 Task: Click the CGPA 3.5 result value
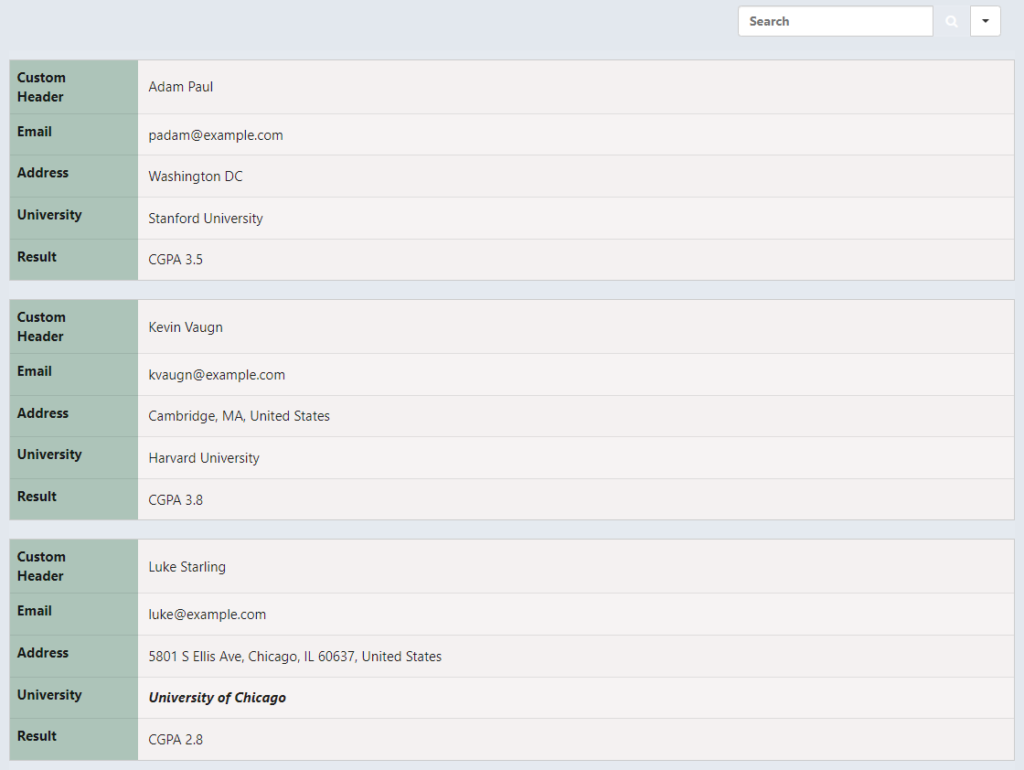176,259
